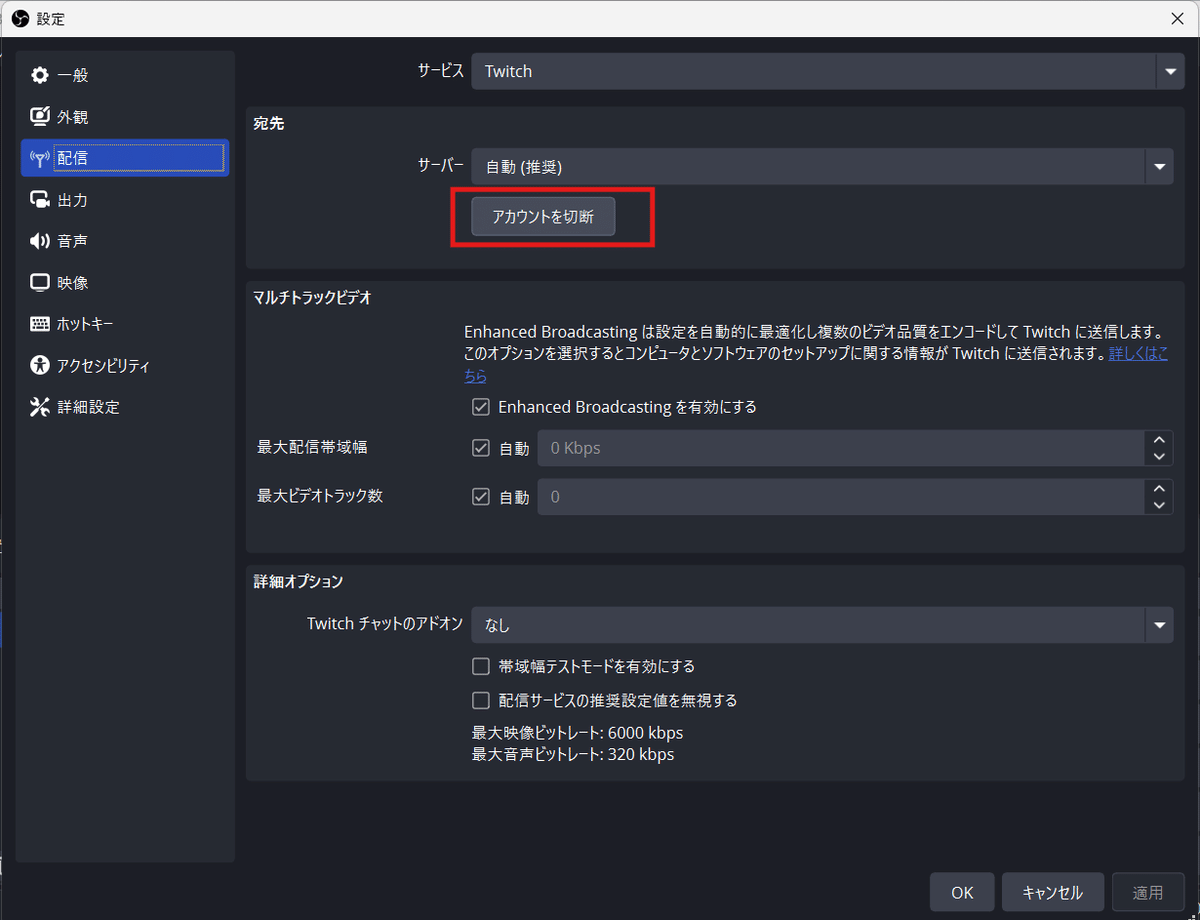The height and width of the screenshot is (920, 1200).
Task: Increase 最大配信帯域幅 with up arrow
Action: coord(1159,439)
